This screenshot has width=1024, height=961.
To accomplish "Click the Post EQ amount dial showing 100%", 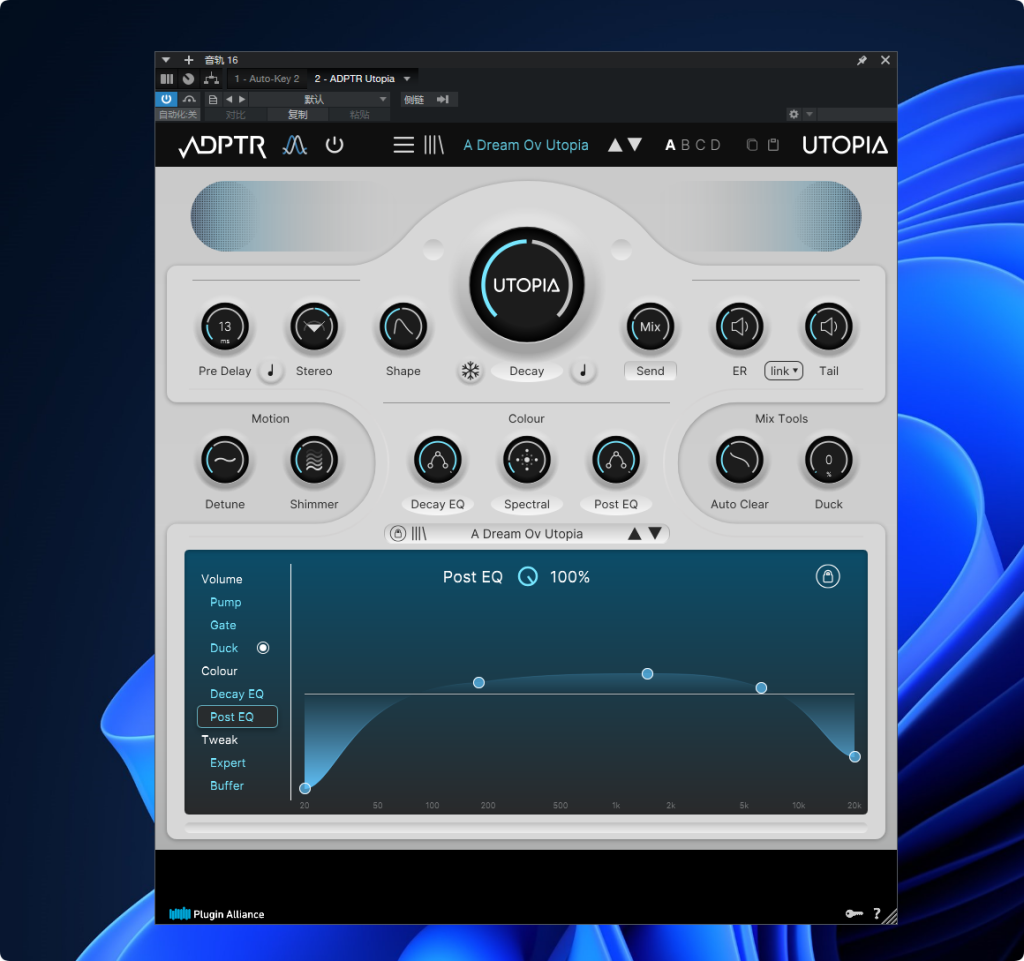I will tap(528, 577).
